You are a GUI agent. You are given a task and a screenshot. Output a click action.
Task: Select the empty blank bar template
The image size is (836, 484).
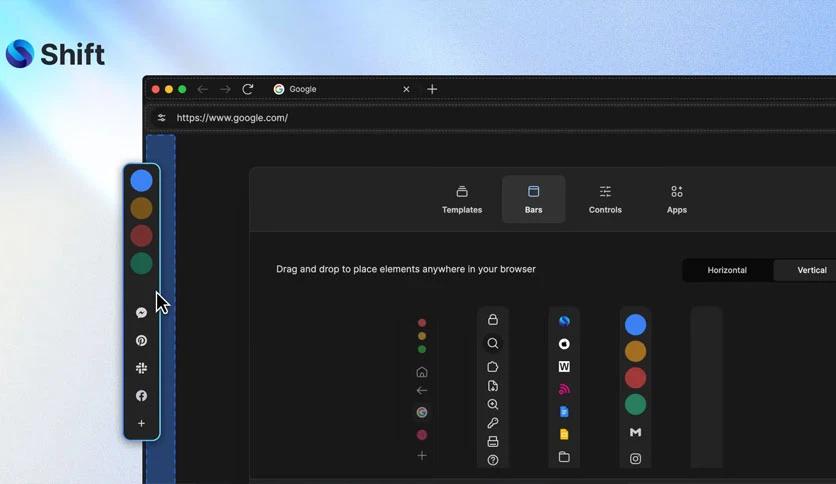tap(706, 388)
